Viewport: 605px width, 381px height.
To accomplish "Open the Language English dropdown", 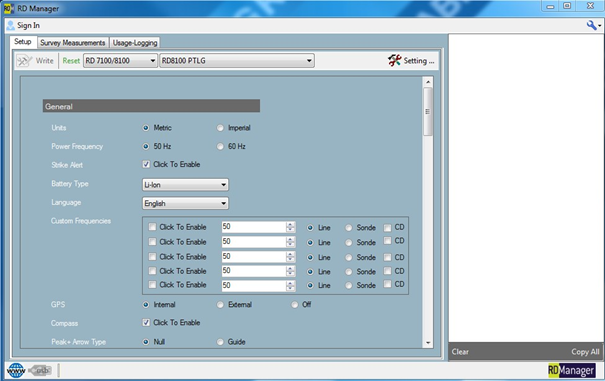I will point(185,203).
